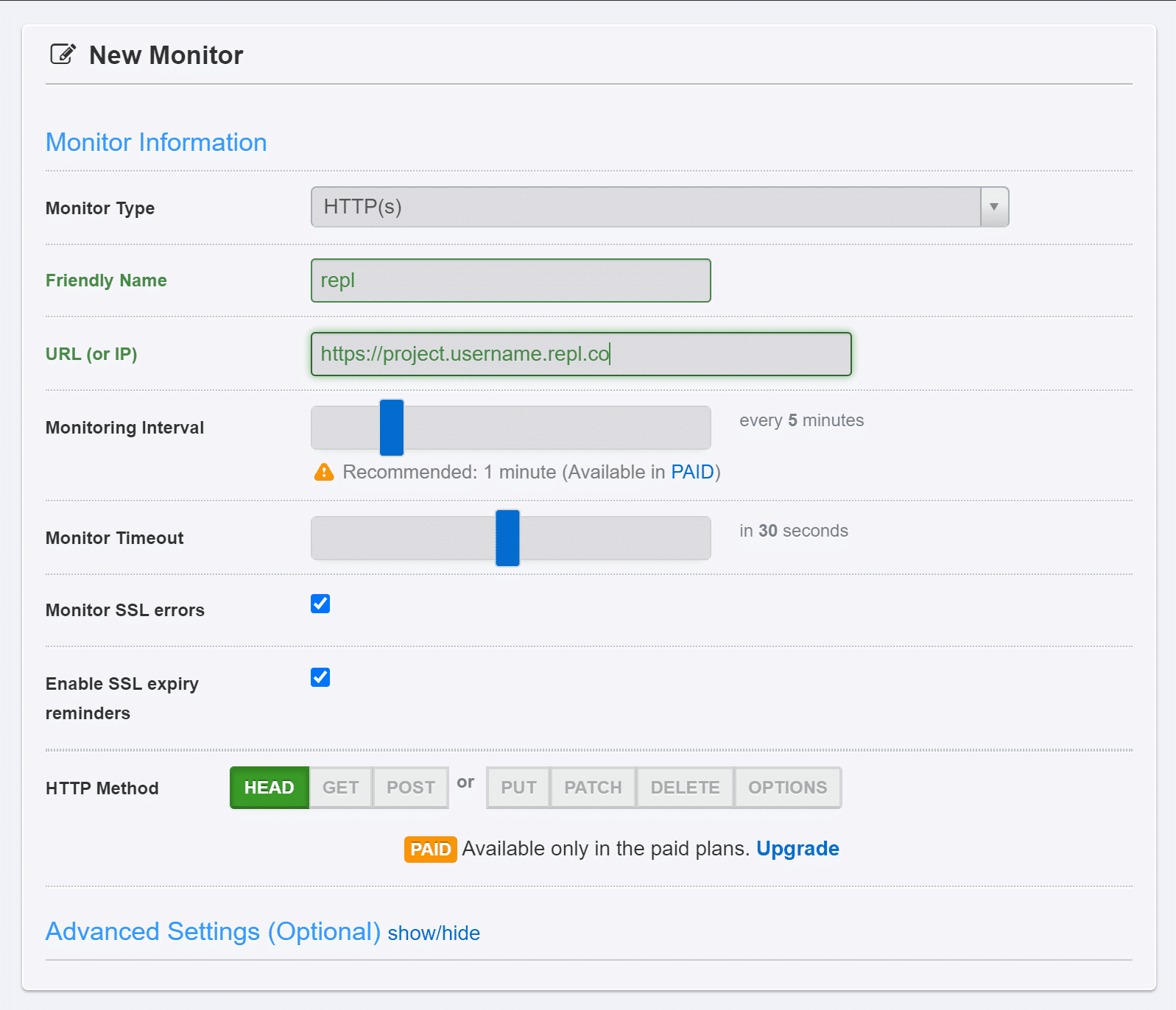This screenshot has height=1010, width=1176.
Task: Click the Monitor Type dropdown arrow
Action: tap(994, 207)
